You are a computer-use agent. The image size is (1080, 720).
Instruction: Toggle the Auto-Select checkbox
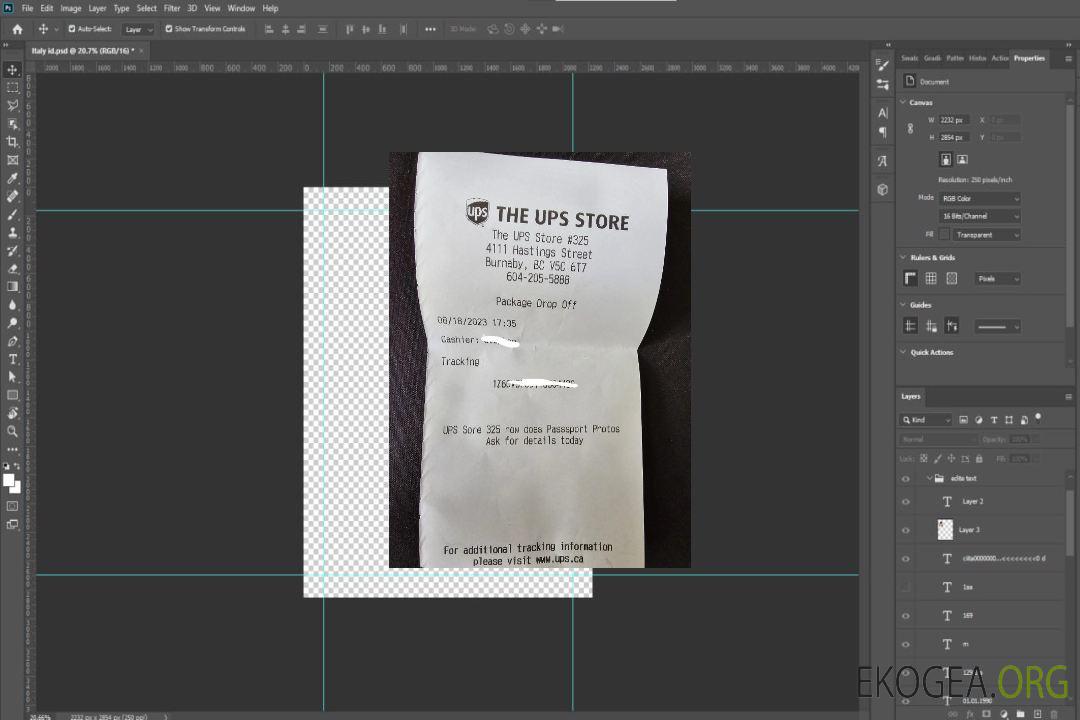tap(72, 29)
